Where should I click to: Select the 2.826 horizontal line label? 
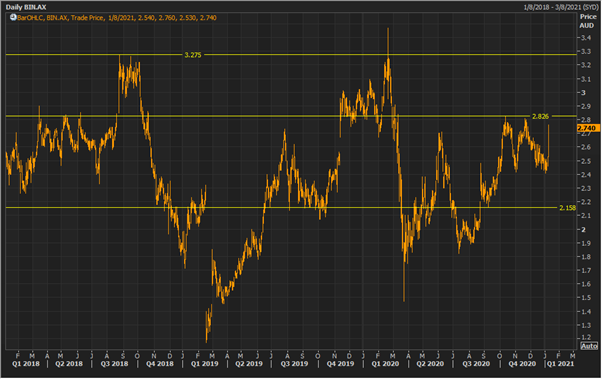540,116
